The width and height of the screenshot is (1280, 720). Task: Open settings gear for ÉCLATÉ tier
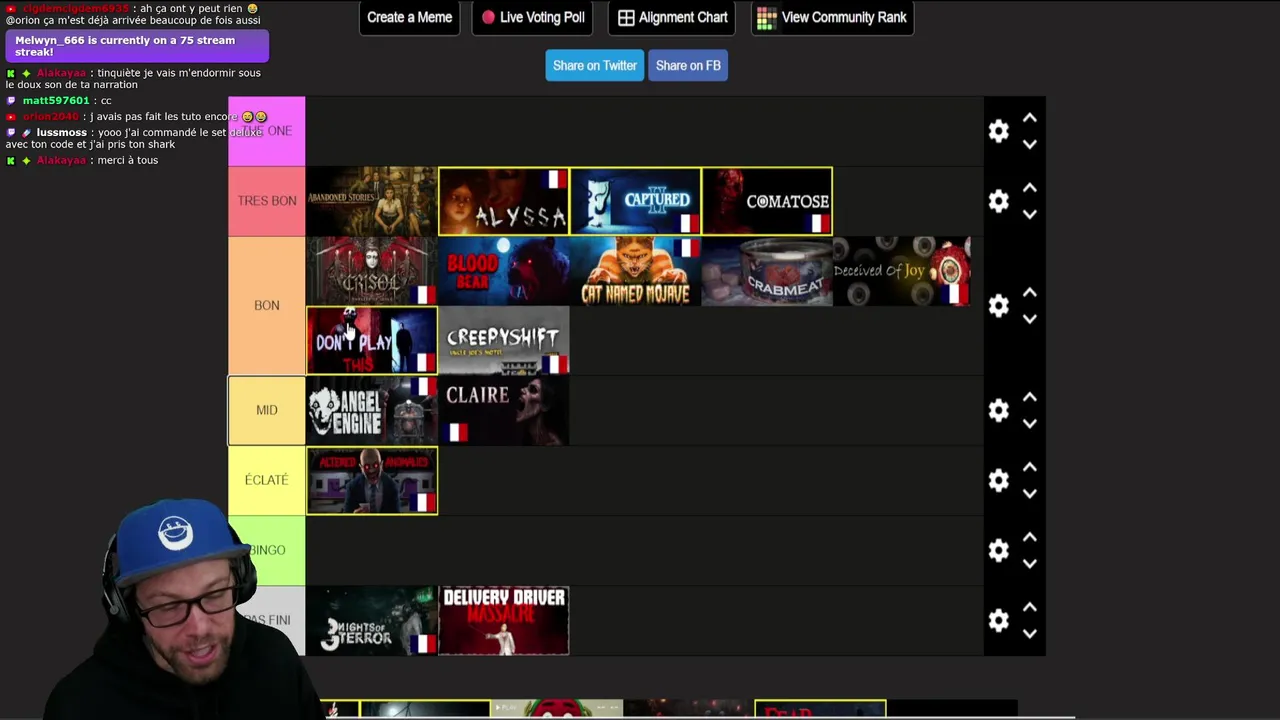[998, 480]
